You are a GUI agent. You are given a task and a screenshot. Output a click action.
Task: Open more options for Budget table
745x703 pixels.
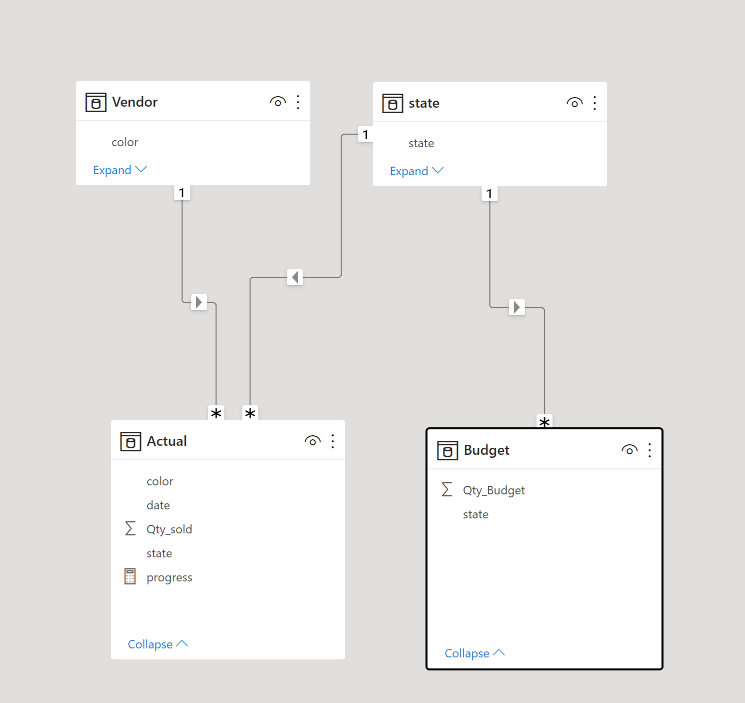(x=649, y=450)
